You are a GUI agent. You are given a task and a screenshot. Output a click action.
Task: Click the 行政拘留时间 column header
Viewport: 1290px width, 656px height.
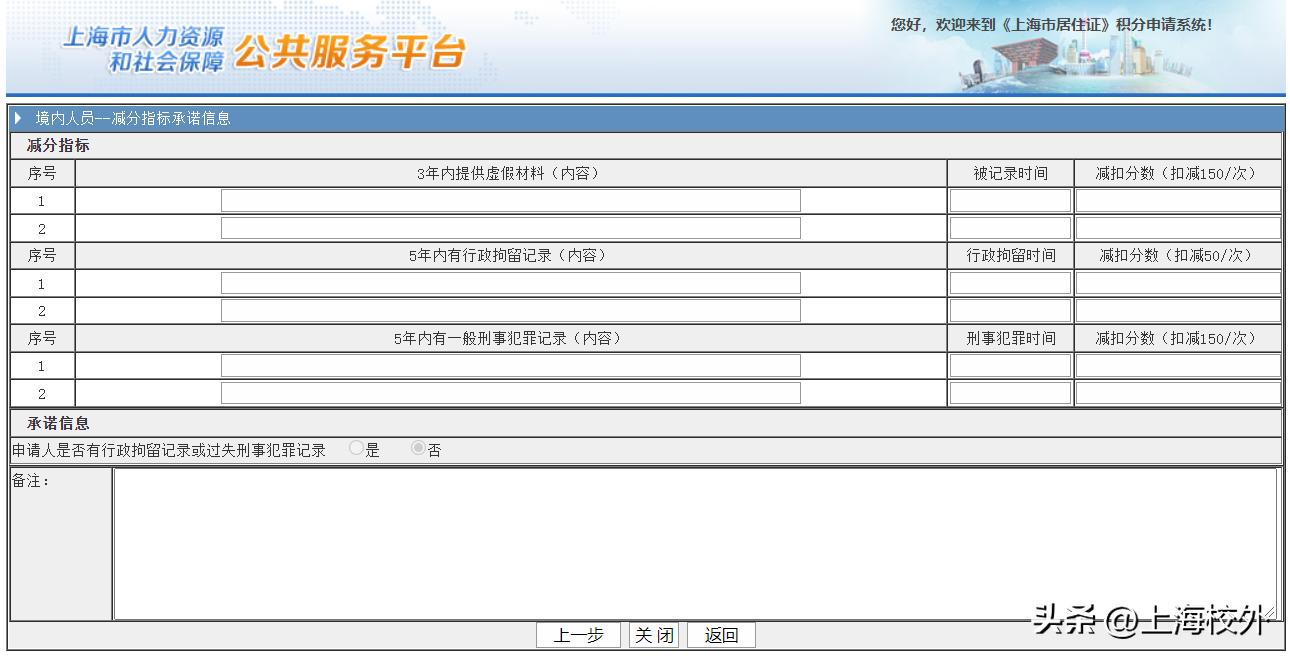[1010, 256]
